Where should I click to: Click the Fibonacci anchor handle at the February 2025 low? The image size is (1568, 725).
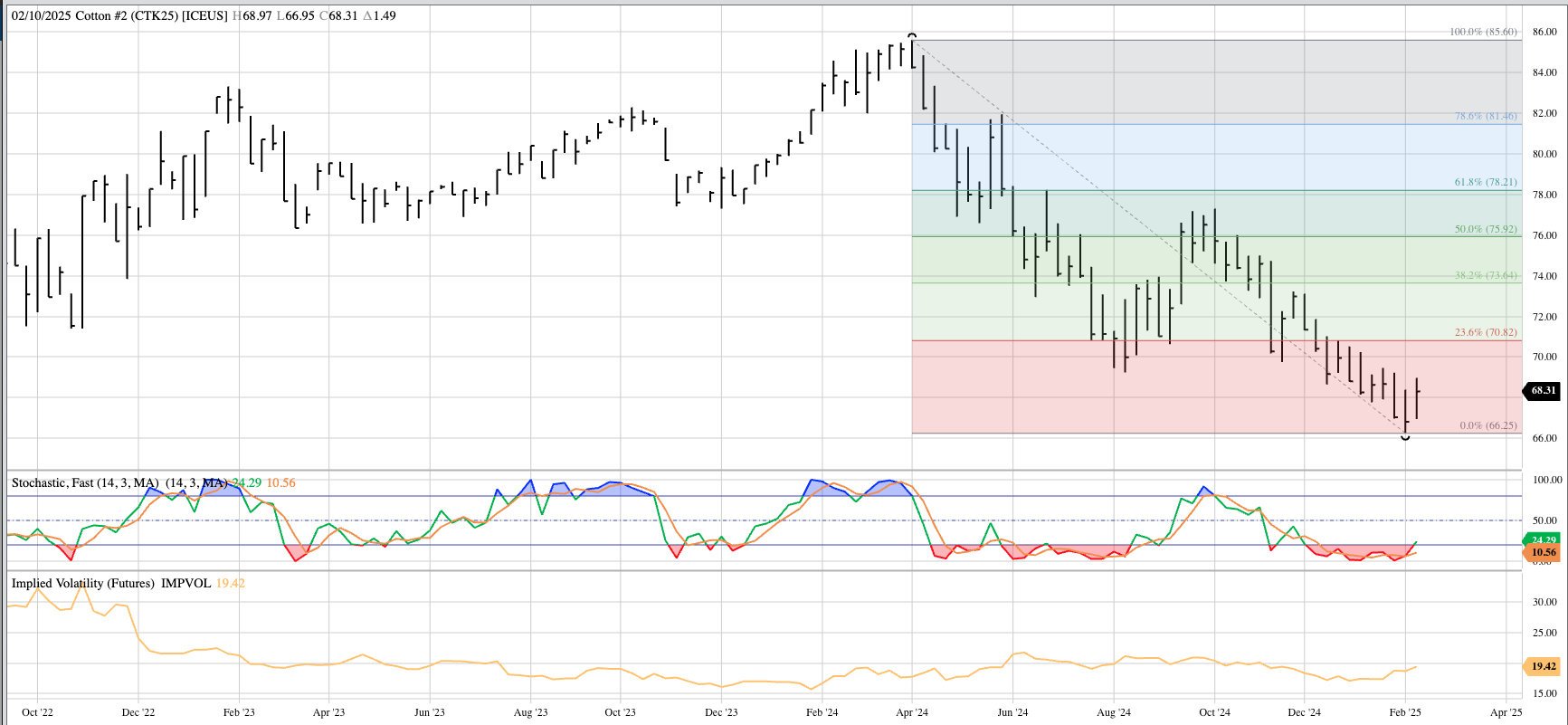click(1405, 437)
